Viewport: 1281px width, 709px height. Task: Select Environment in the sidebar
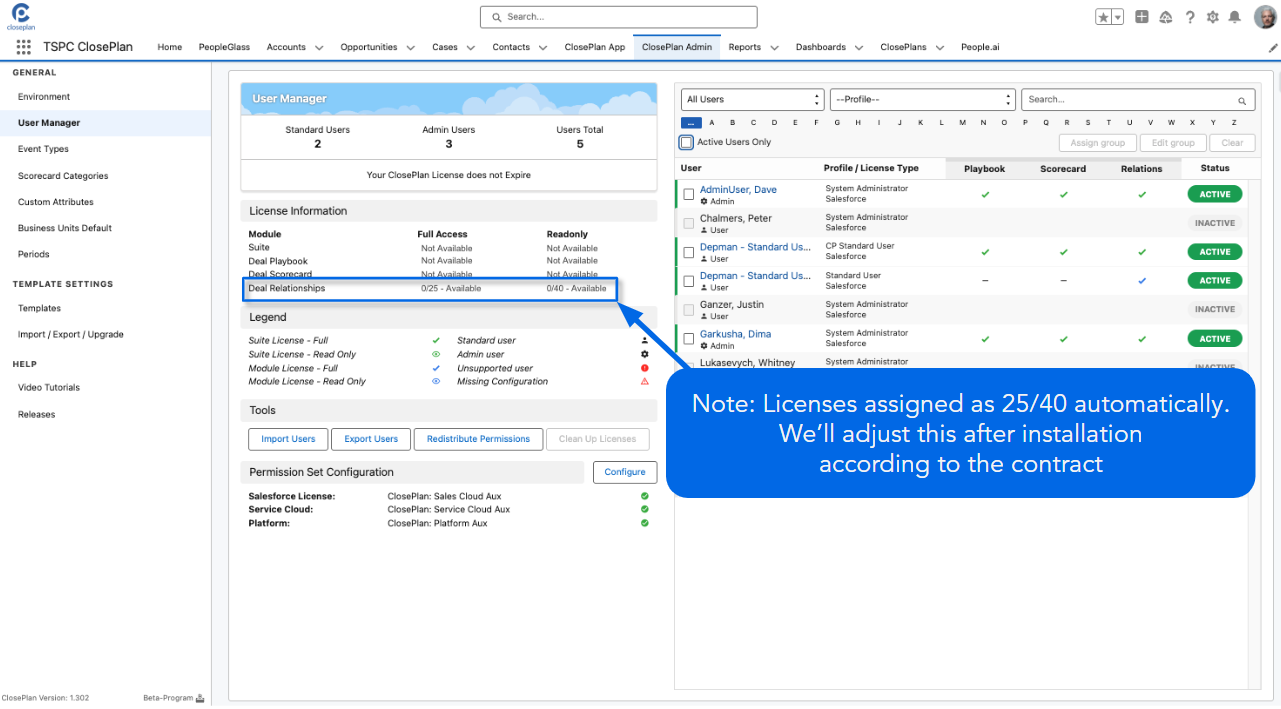coord(44,97)
